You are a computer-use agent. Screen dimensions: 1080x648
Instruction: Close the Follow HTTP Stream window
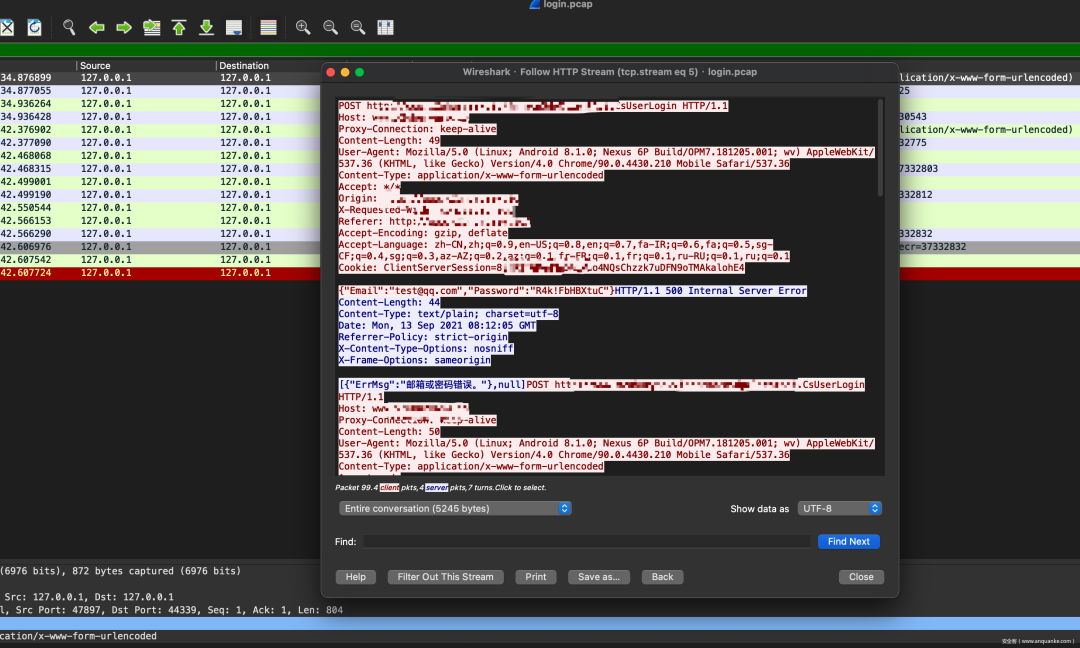(x=331, y=72)
